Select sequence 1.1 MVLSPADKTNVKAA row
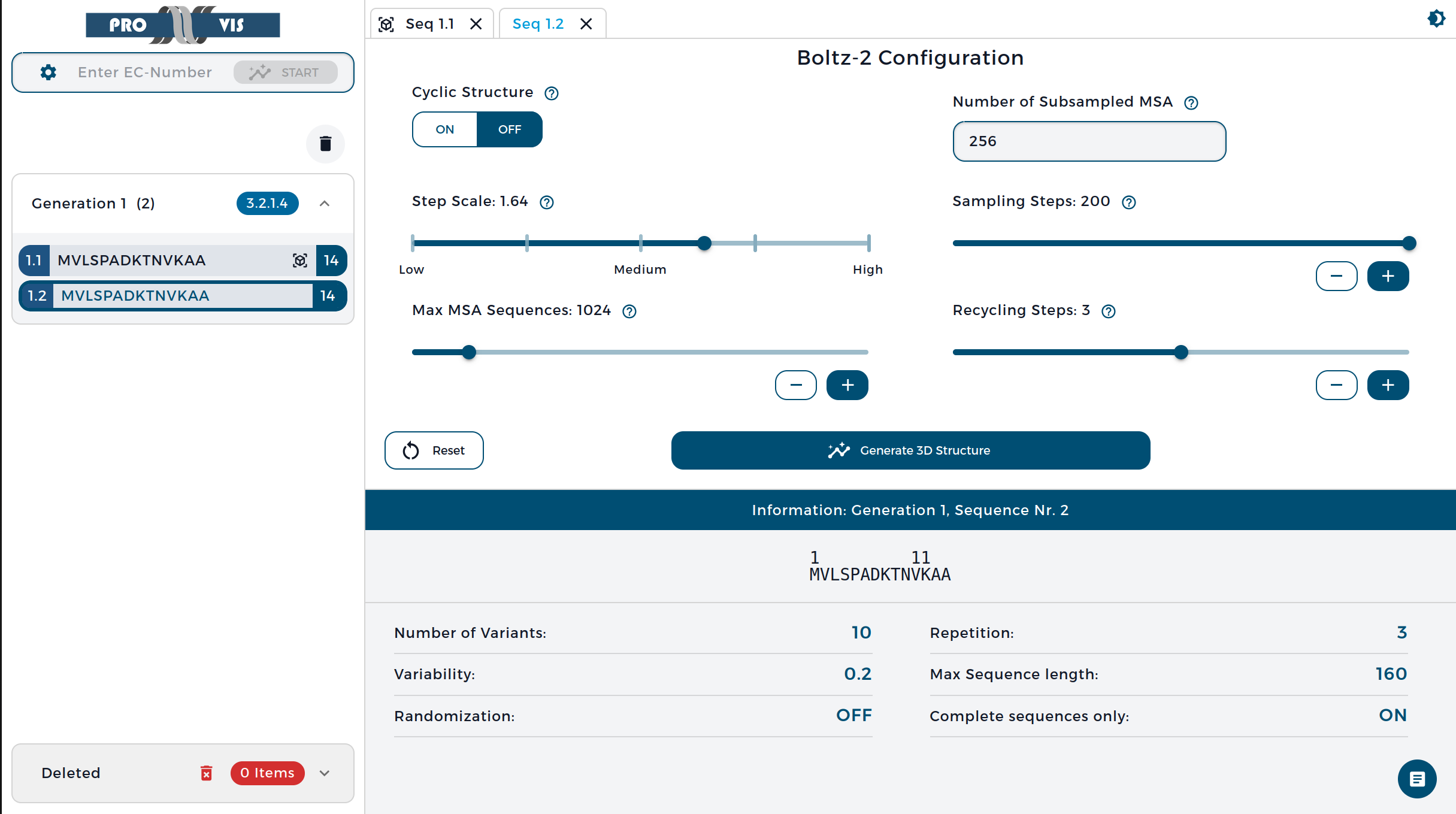The width and height of the screenshot is (1456, 814). [183, 261]
